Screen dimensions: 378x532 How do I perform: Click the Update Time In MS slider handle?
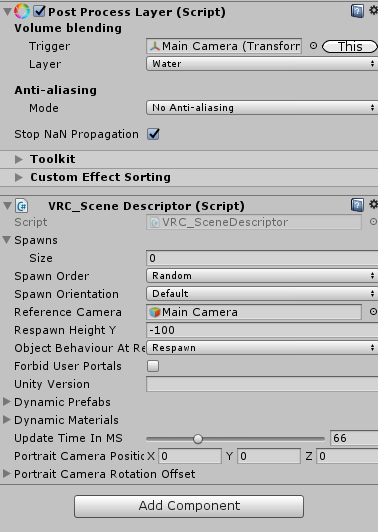click(198, 439)
